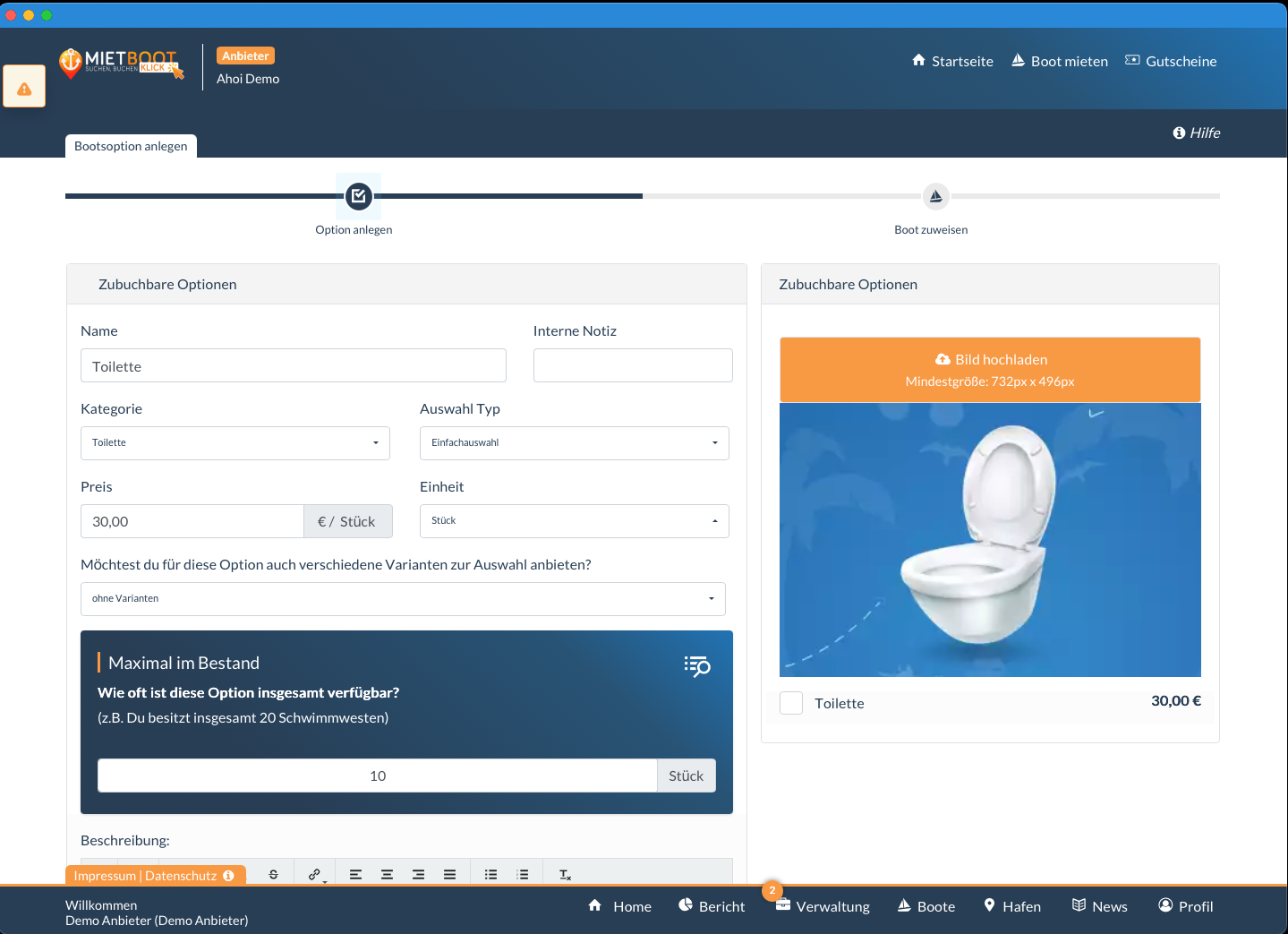Click the Bild hochladen upload button
1288x934 pixels.
(x=990, y=370)
